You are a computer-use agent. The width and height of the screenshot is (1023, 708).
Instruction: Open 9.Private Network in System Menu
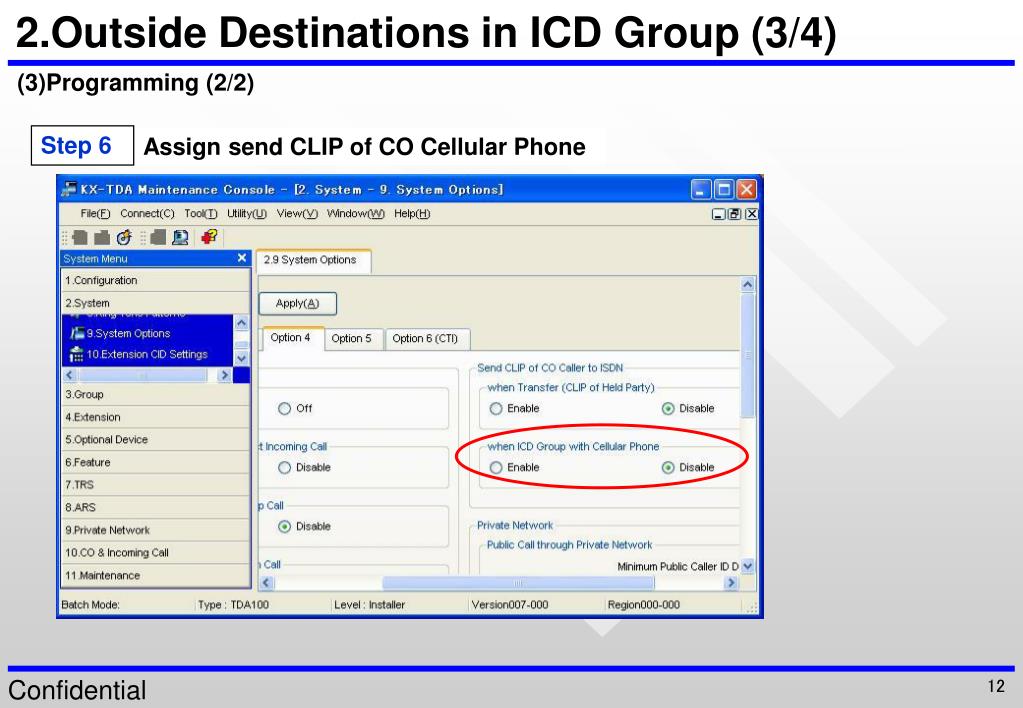coord(156,530)
